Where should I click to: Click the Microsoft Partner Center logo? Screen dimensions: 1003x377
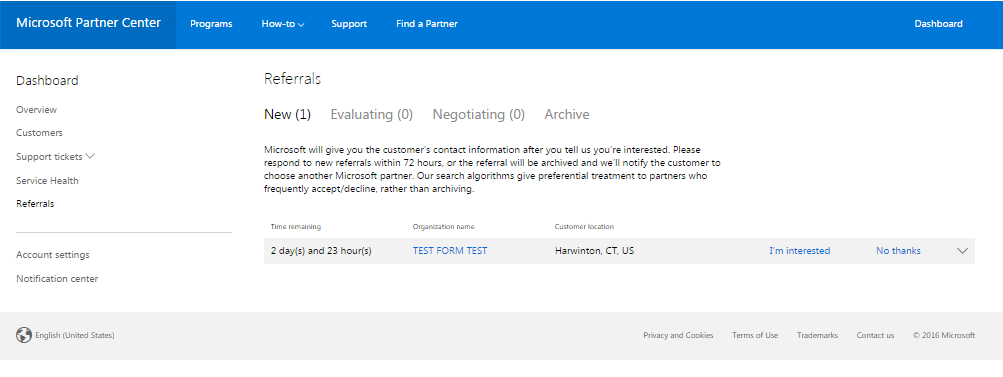(x=88, y=23)
